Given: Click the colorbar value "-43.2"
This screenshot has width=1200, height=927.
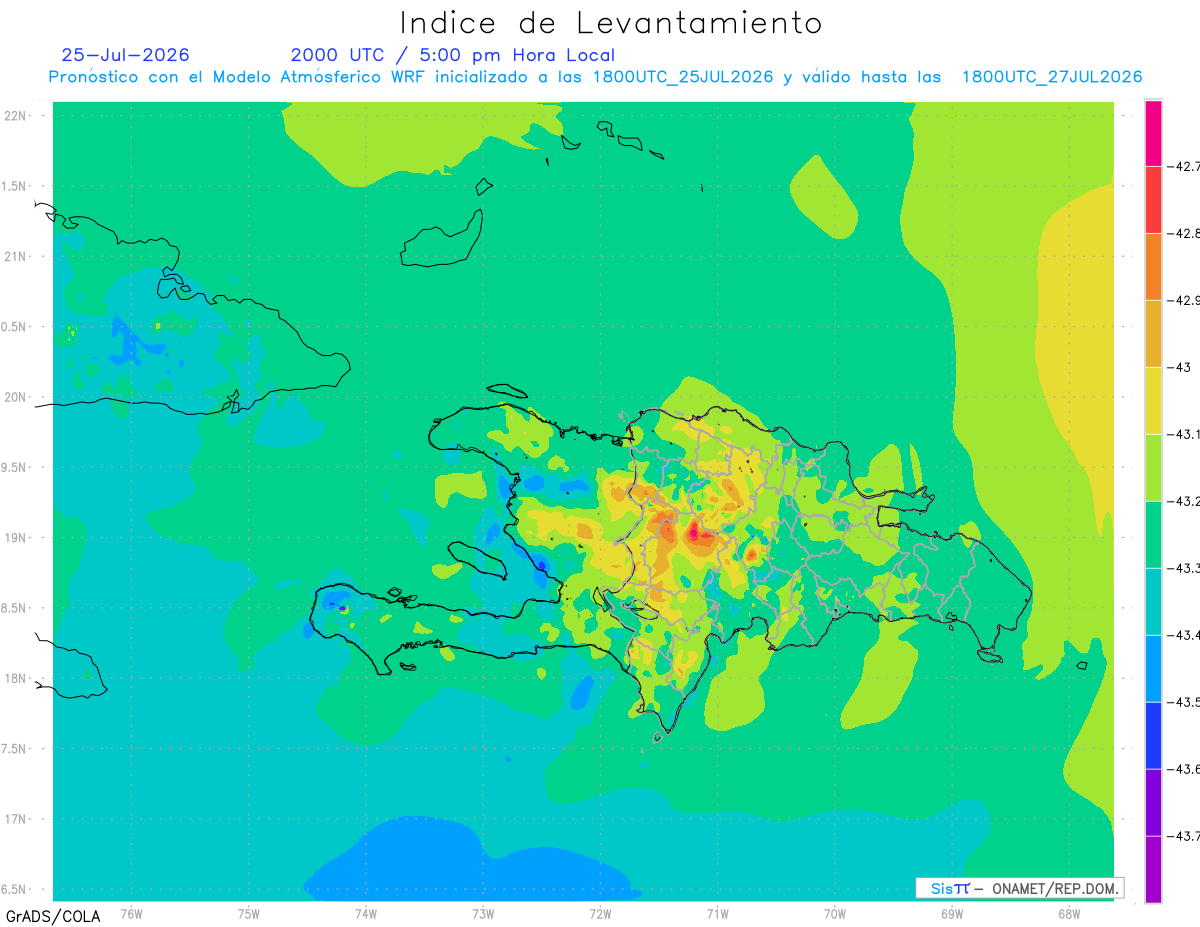Looking at the screenshot, I should point(1183,501).
